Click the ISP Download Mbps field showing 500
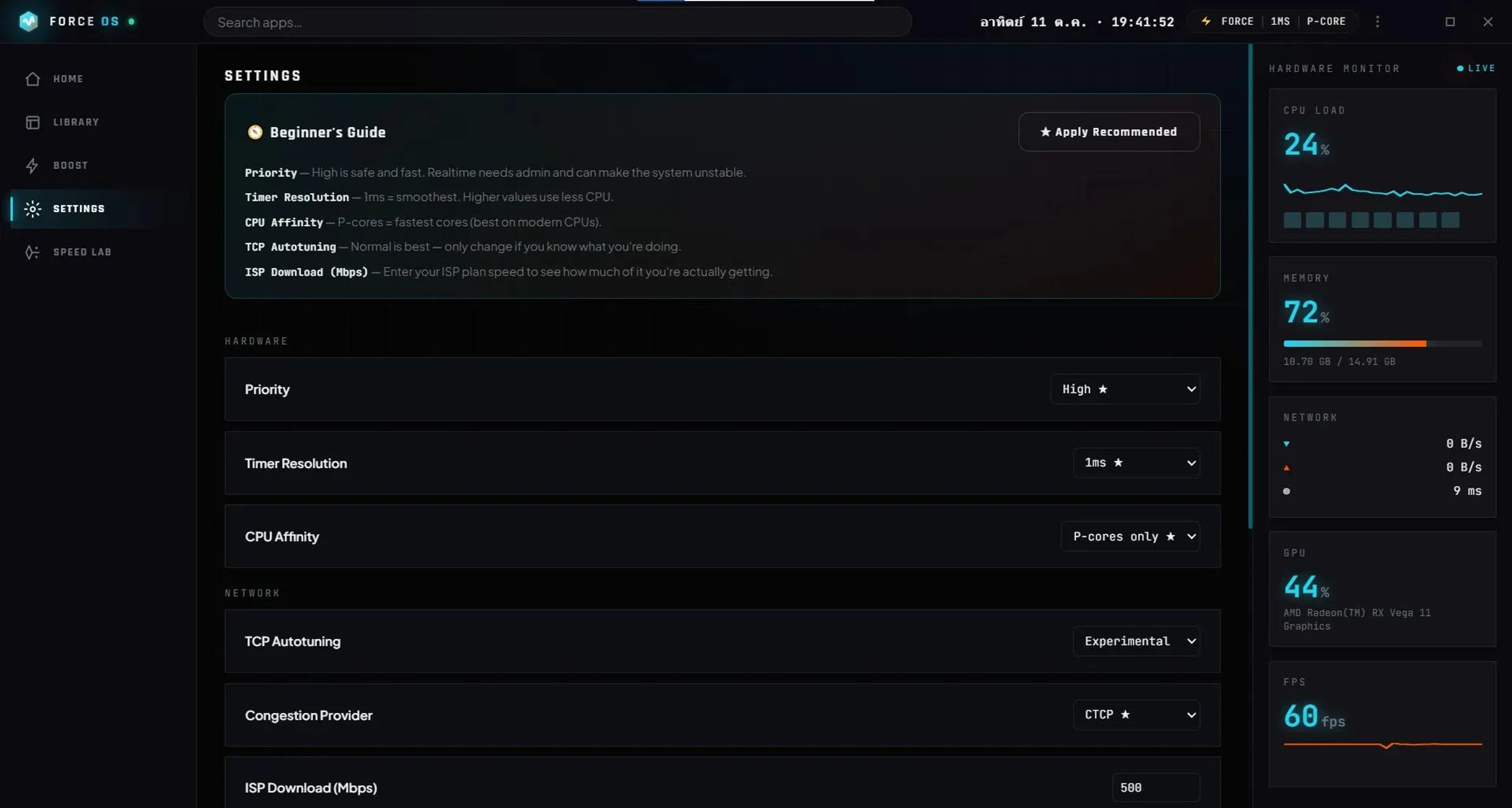 1155,787
